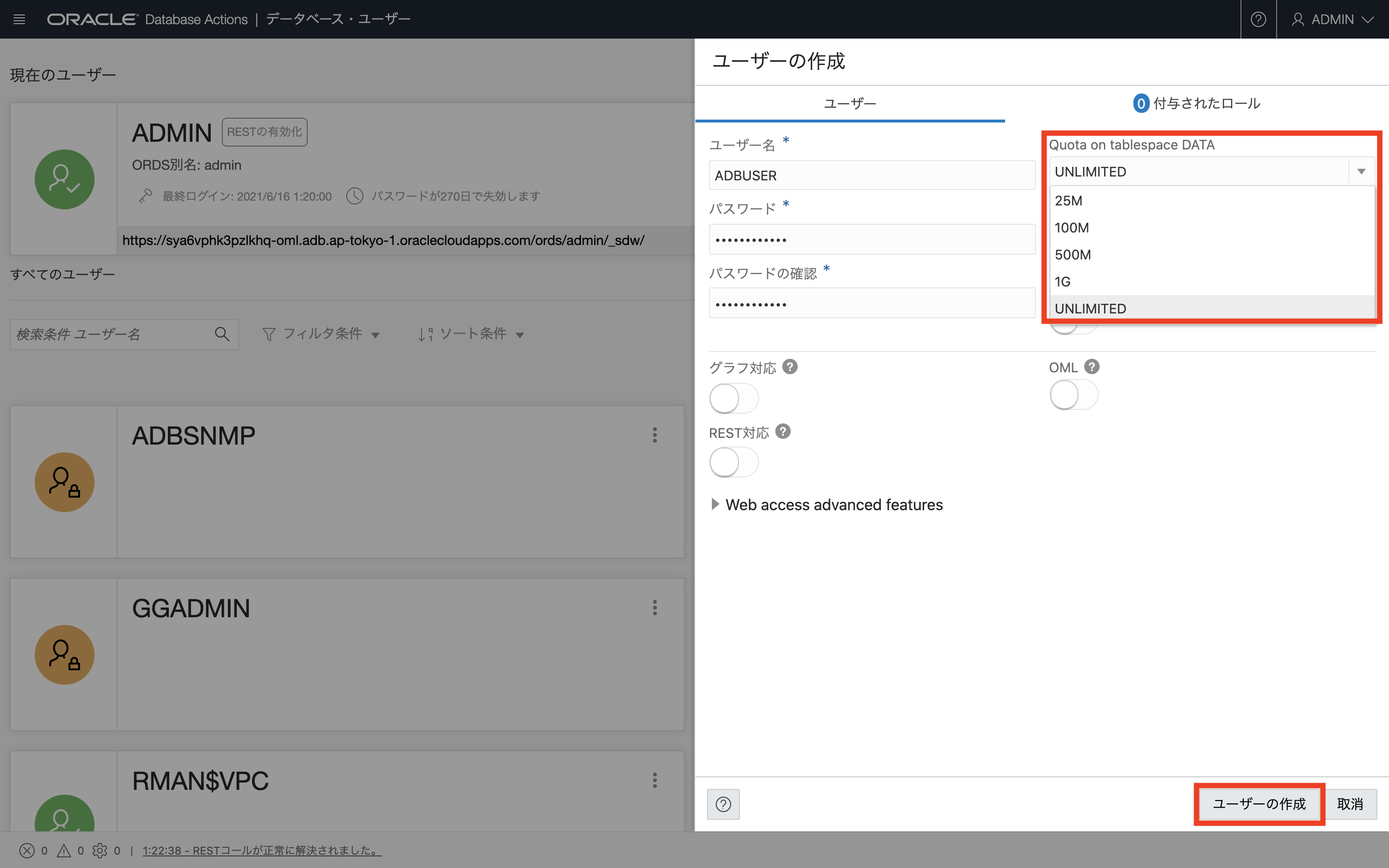Viewport: 1389px width, 868px height.
Task: Click into the ユーザー名 input field
Action: pos(872,176)
